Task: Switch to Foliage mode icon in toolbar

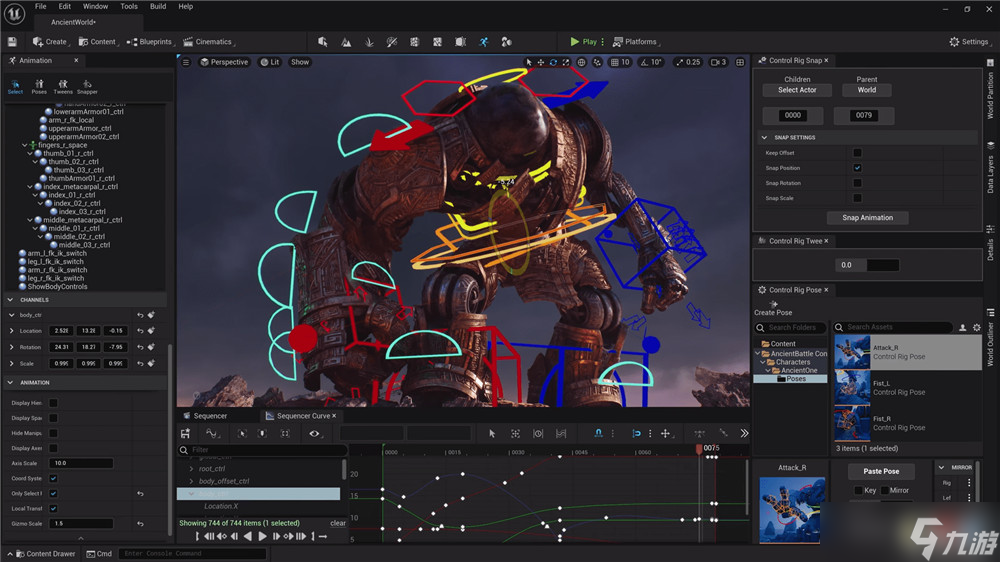Action: point(369,42)
